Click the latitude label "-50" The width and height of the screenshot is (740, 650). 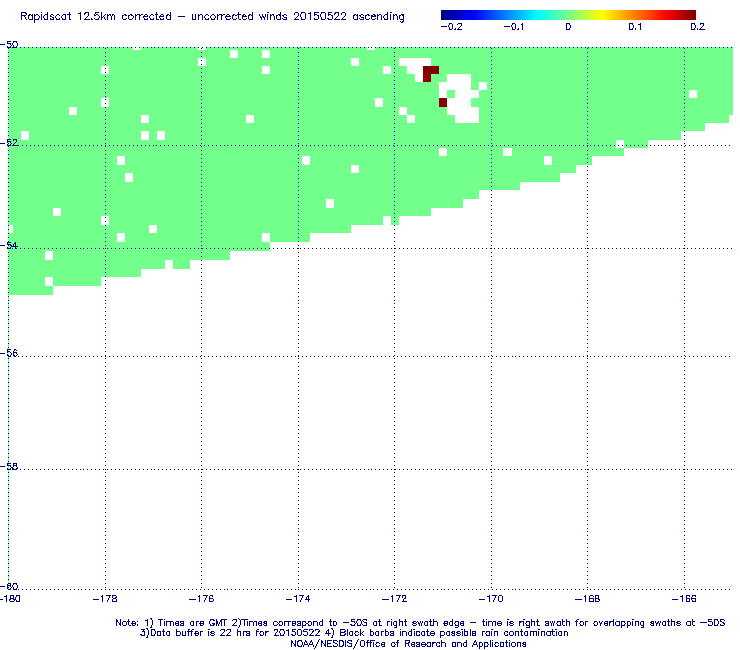click(9, 45)
